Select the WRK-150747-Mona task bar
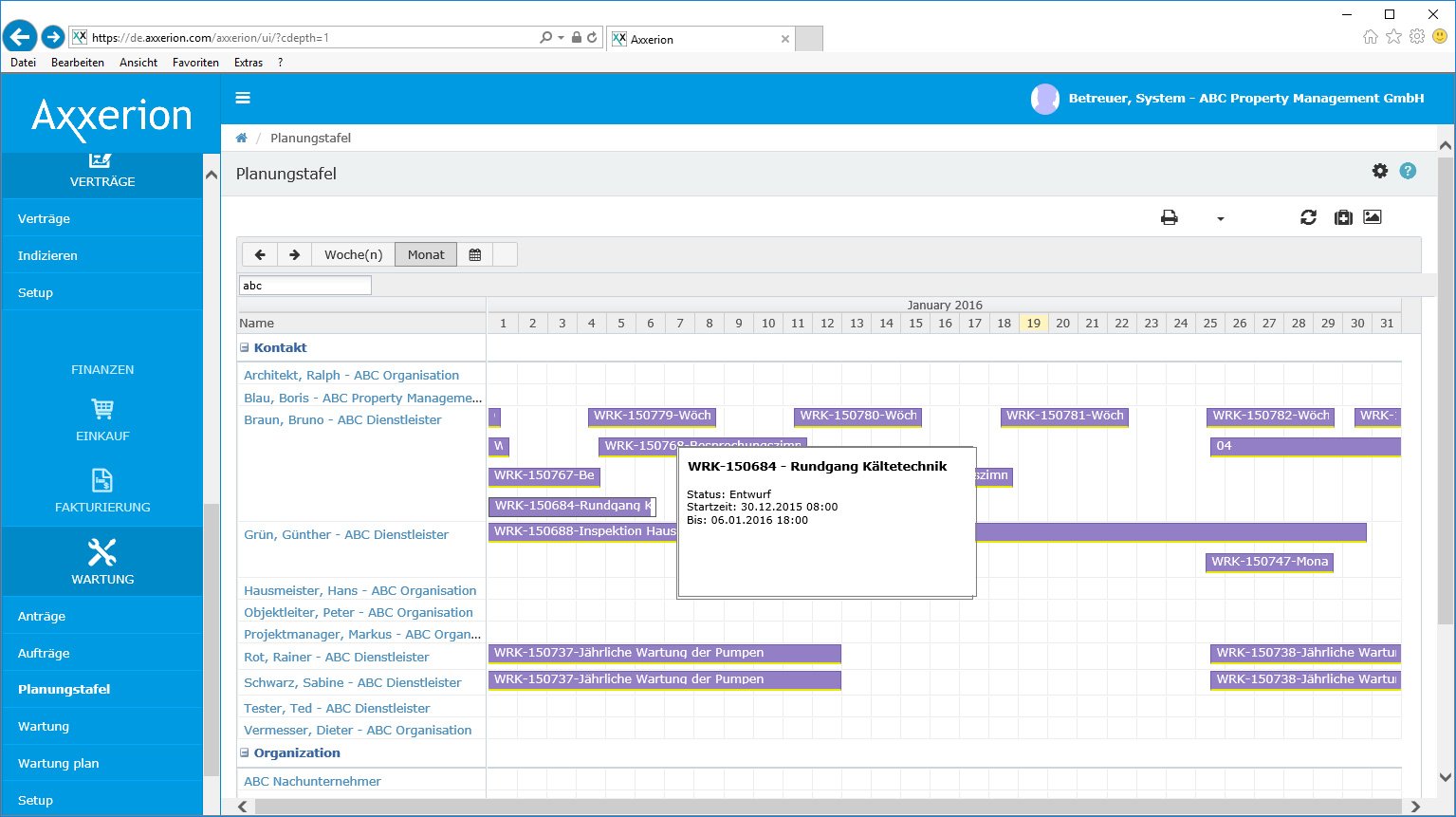The image size is (1456, 817). (1269, 563)
